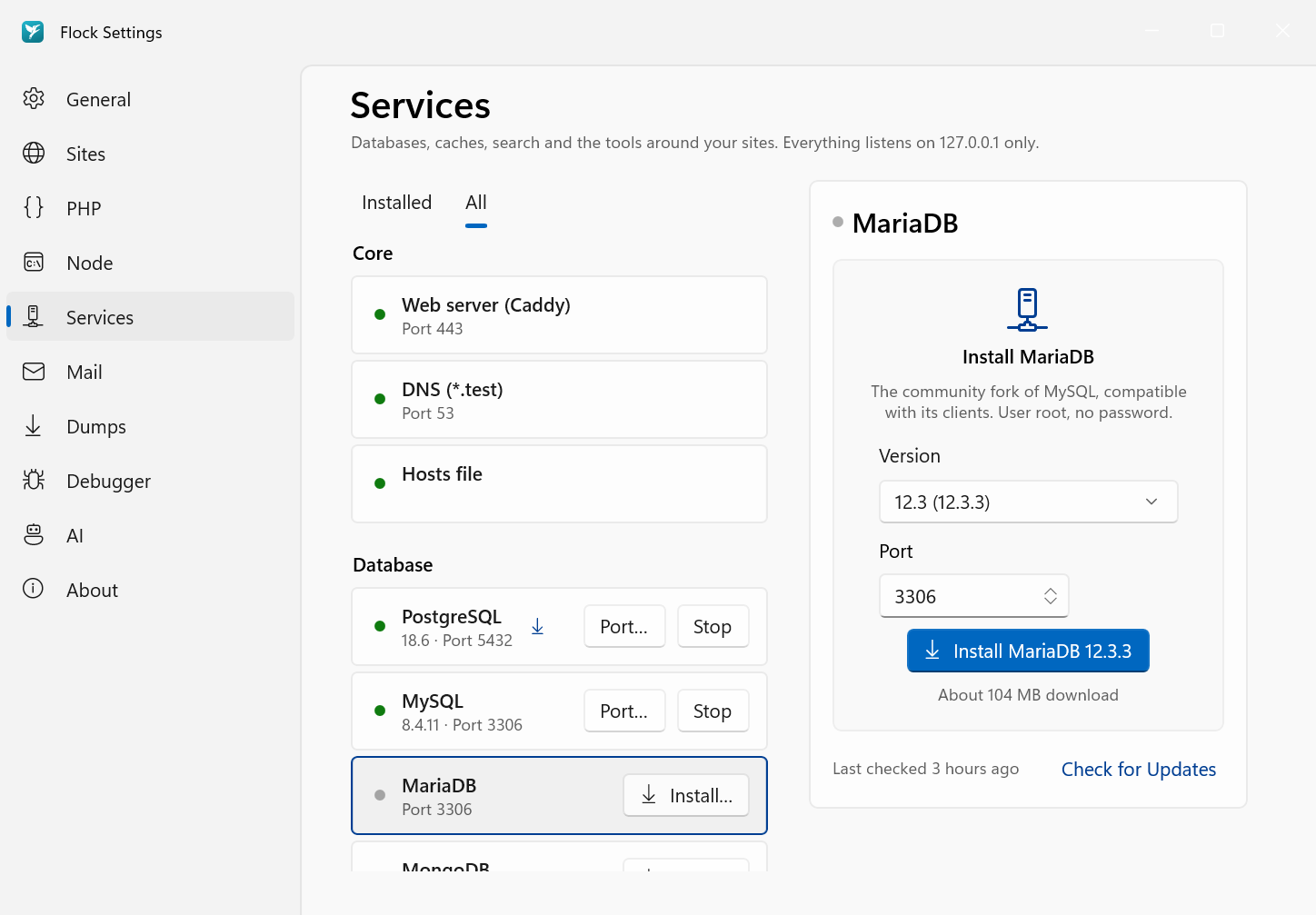
Task: Open the Mail envelope icon
Action: (34, 372)
